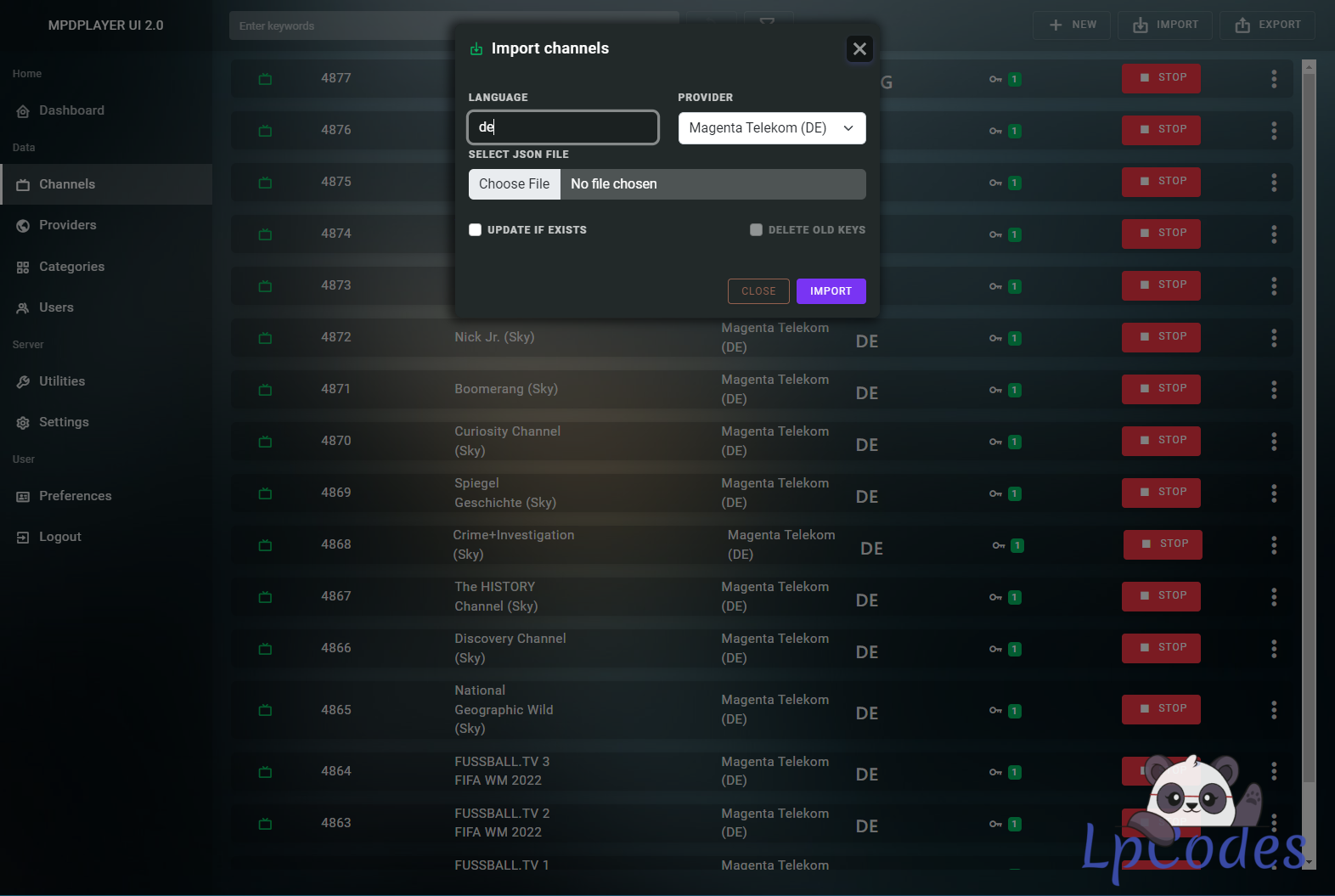Click the Settings gear icon in sidebar
Screen dimensions: 1335x896
(x=23, y=423)
